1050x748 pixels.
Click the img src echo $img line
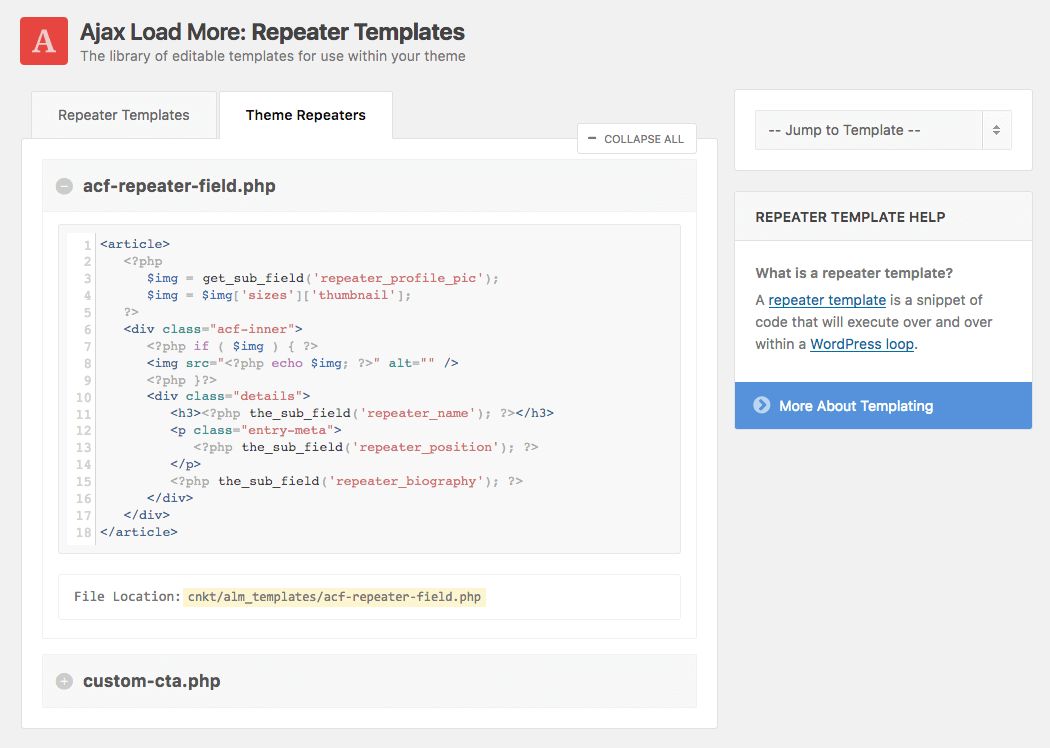(x=303, y=363)
